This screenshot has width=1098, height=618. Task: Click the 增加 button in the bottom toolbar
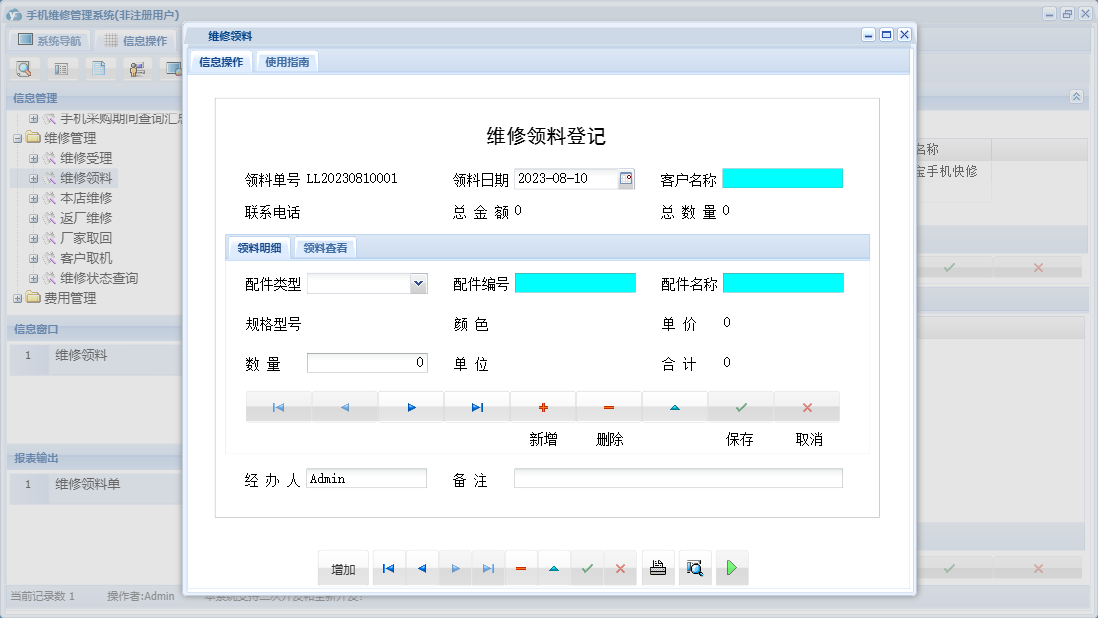(x=342, y=567)
